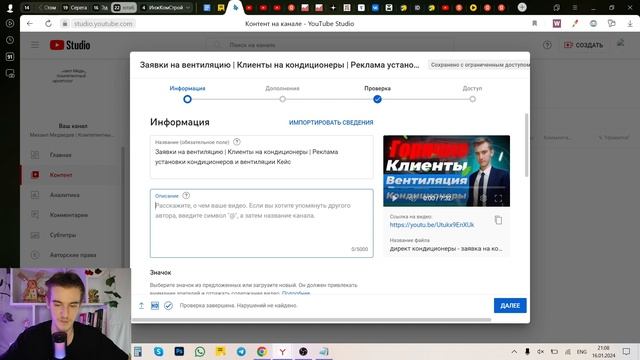Click the Описание description text area
The width and height of the screenshot is (640, 360).
(x=262, y=223)
